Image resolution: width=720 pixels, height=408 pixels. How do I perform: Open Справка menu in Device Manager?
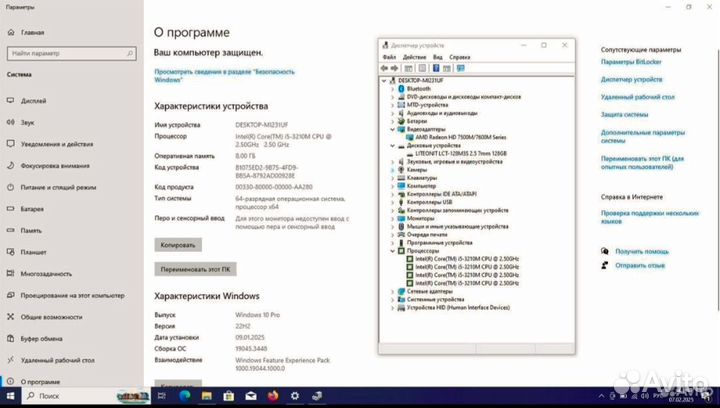(x=460, y=57)
